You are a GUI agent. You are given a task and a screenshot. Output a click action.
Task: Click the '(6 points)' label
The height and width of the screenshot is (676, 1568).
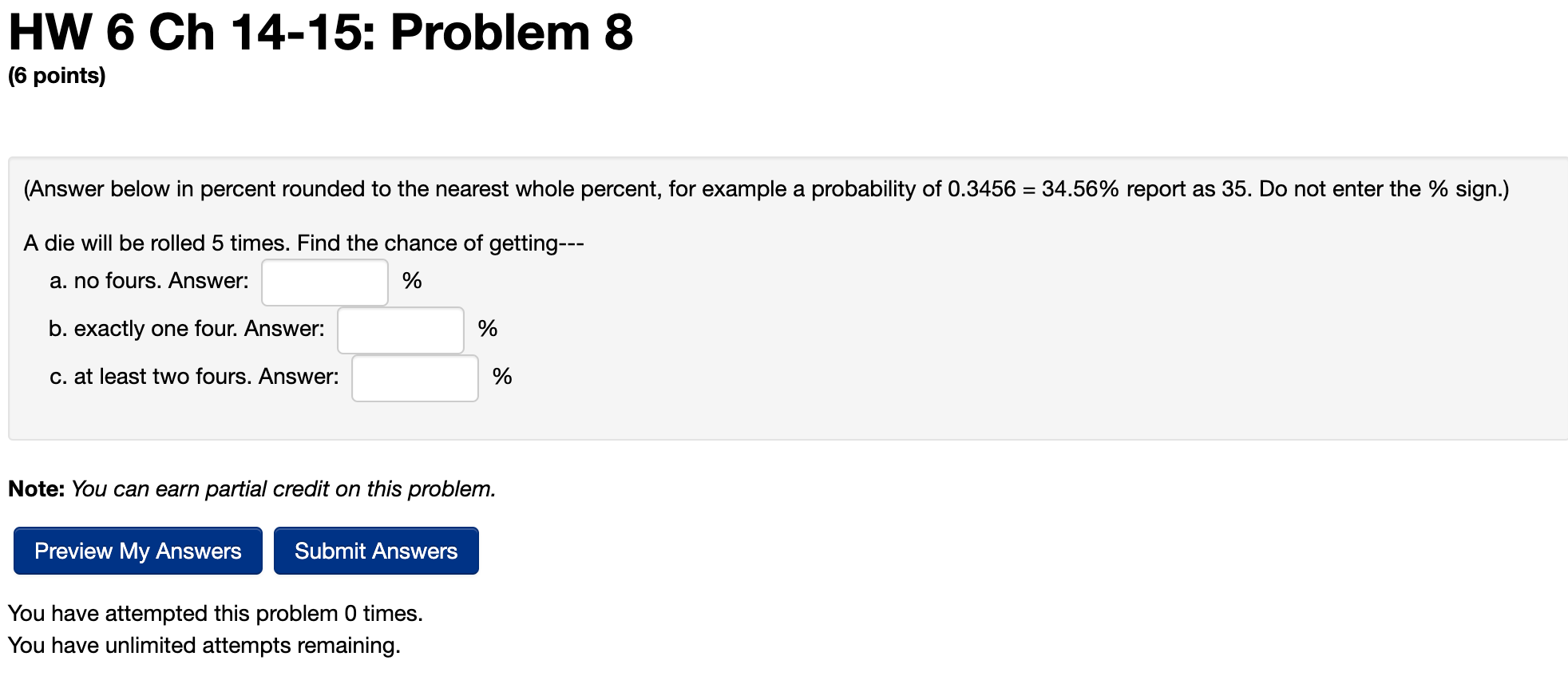[55, 76]
